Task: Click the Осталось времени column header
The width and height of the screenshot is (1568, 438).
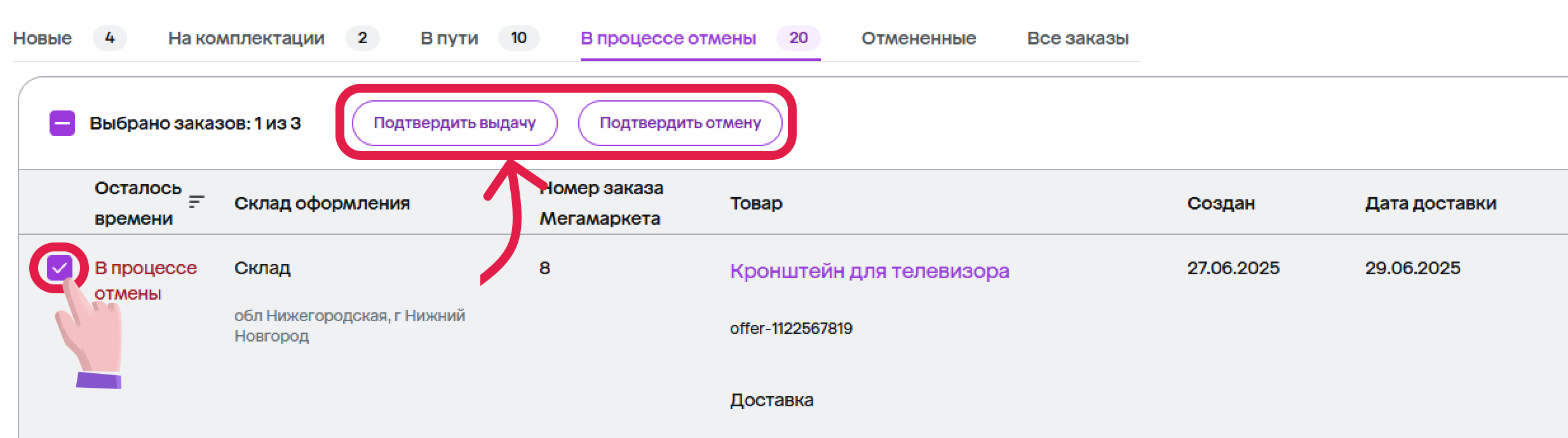Action: [x=137, y=203]
